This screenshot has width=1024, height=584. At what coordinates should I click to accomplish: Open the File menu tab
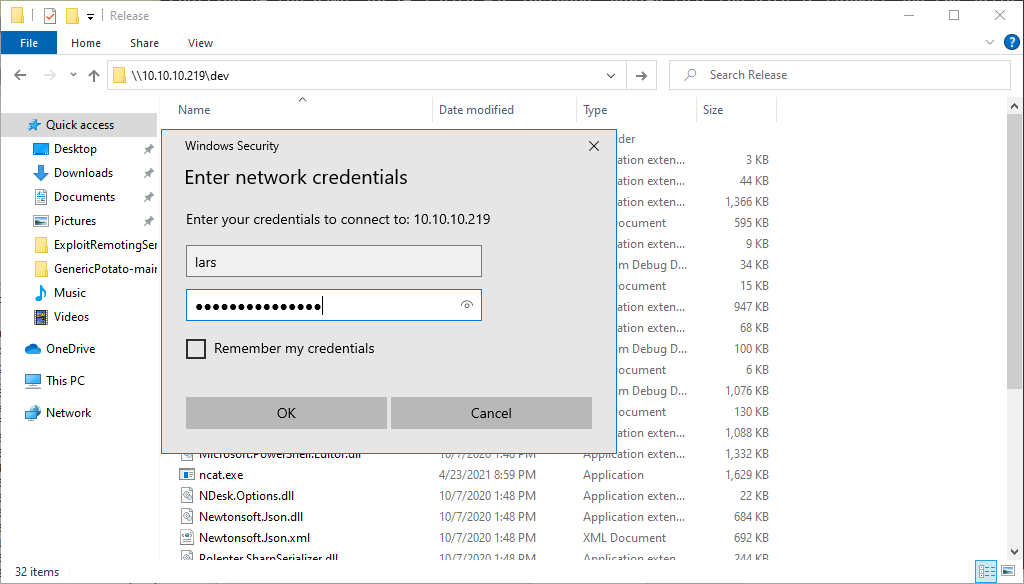[29, 43]
